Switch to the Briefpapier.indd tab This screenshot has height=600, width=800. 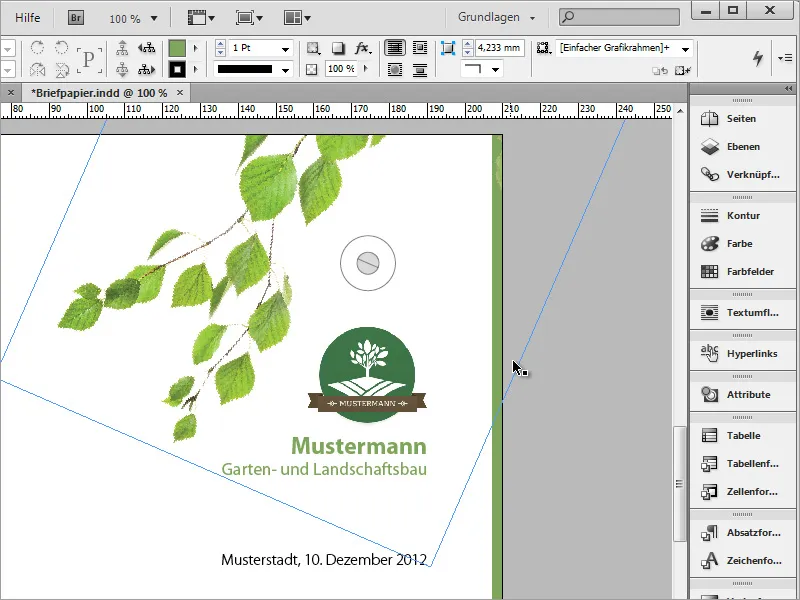(x=99, y=93)
